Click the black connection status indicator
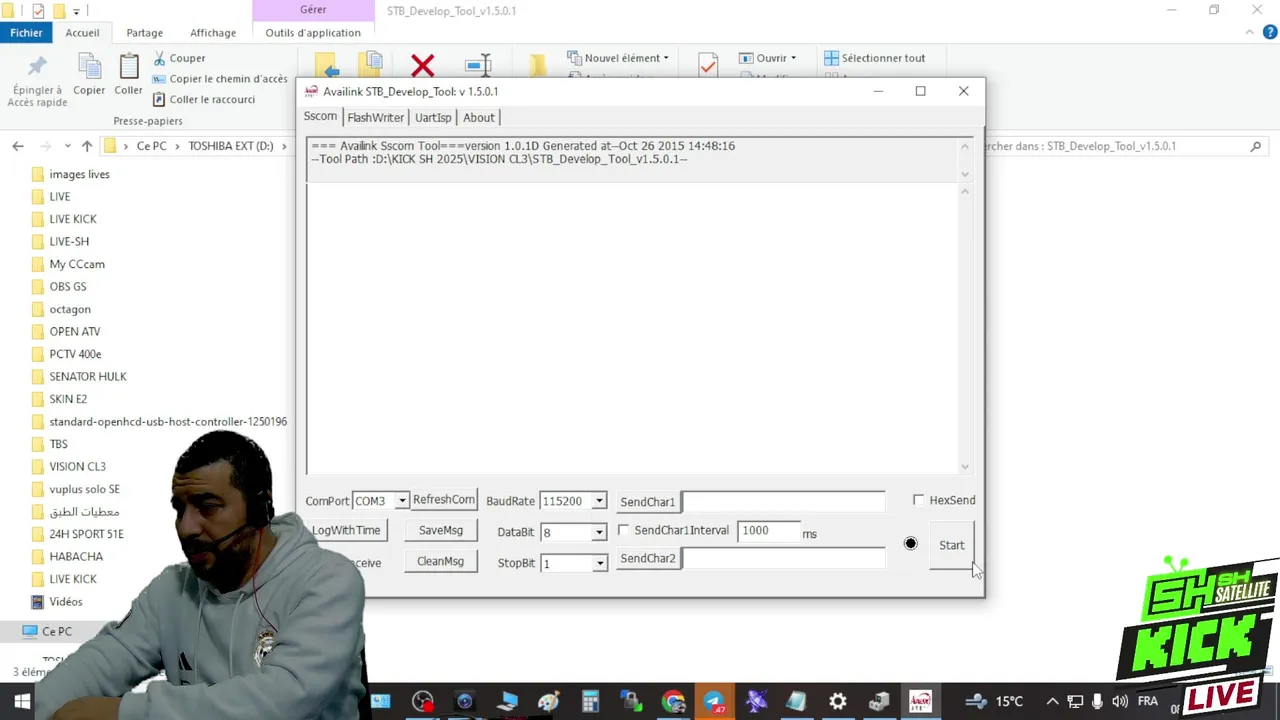 [x=910, y=544]
